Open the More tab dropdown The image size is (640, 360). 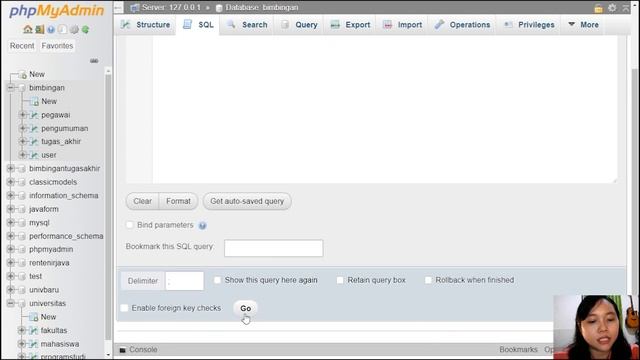click(583, 25)
